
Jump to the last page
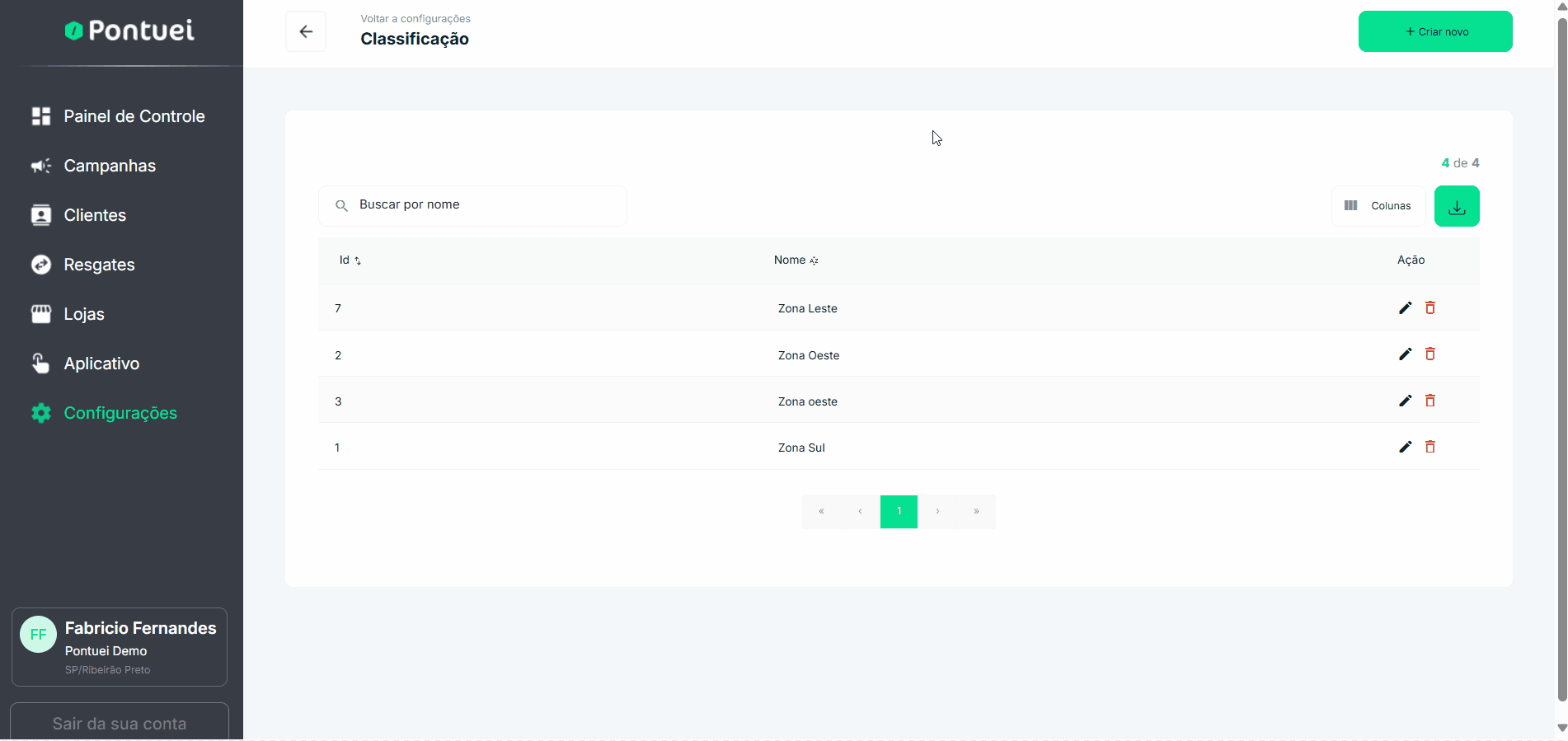(x=976, y=512)
